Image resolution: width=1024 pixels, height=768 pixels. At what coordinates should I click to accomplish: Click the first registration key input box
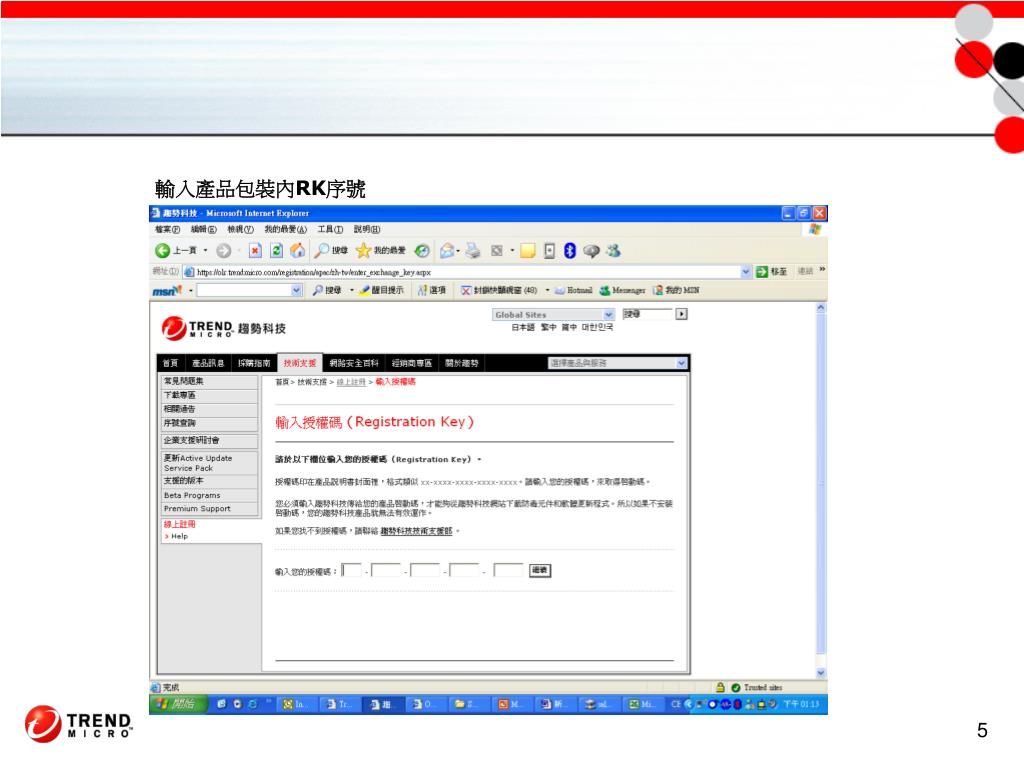tap(351, 570)
